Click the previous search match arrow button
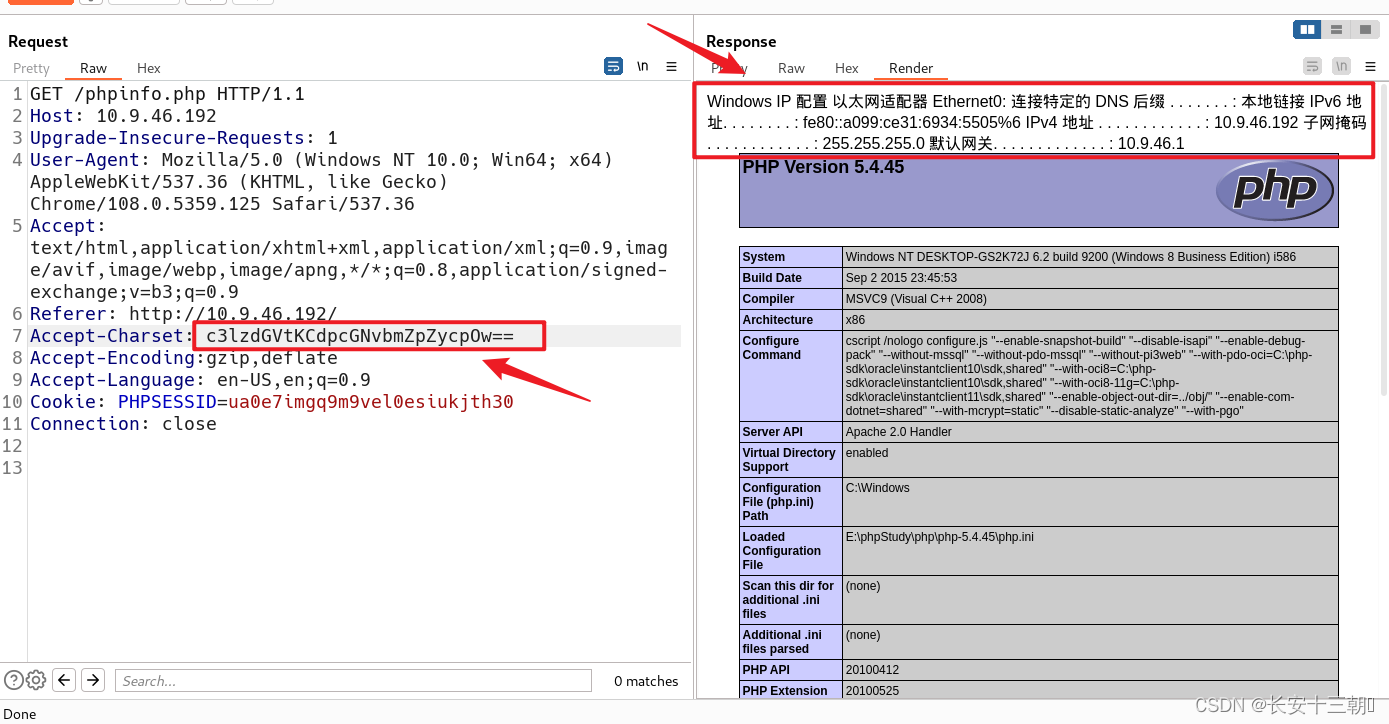 pos(63,680)
